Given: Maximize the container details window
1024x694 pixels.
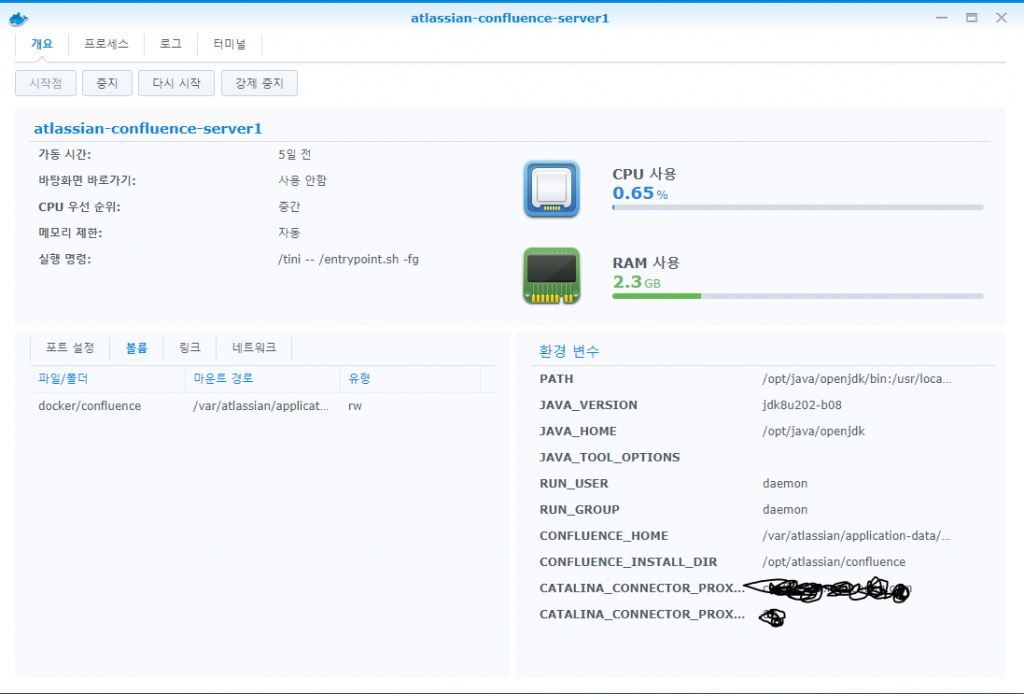Looking at the screenshot, I should pyautogui.click(x=971, y=18).
